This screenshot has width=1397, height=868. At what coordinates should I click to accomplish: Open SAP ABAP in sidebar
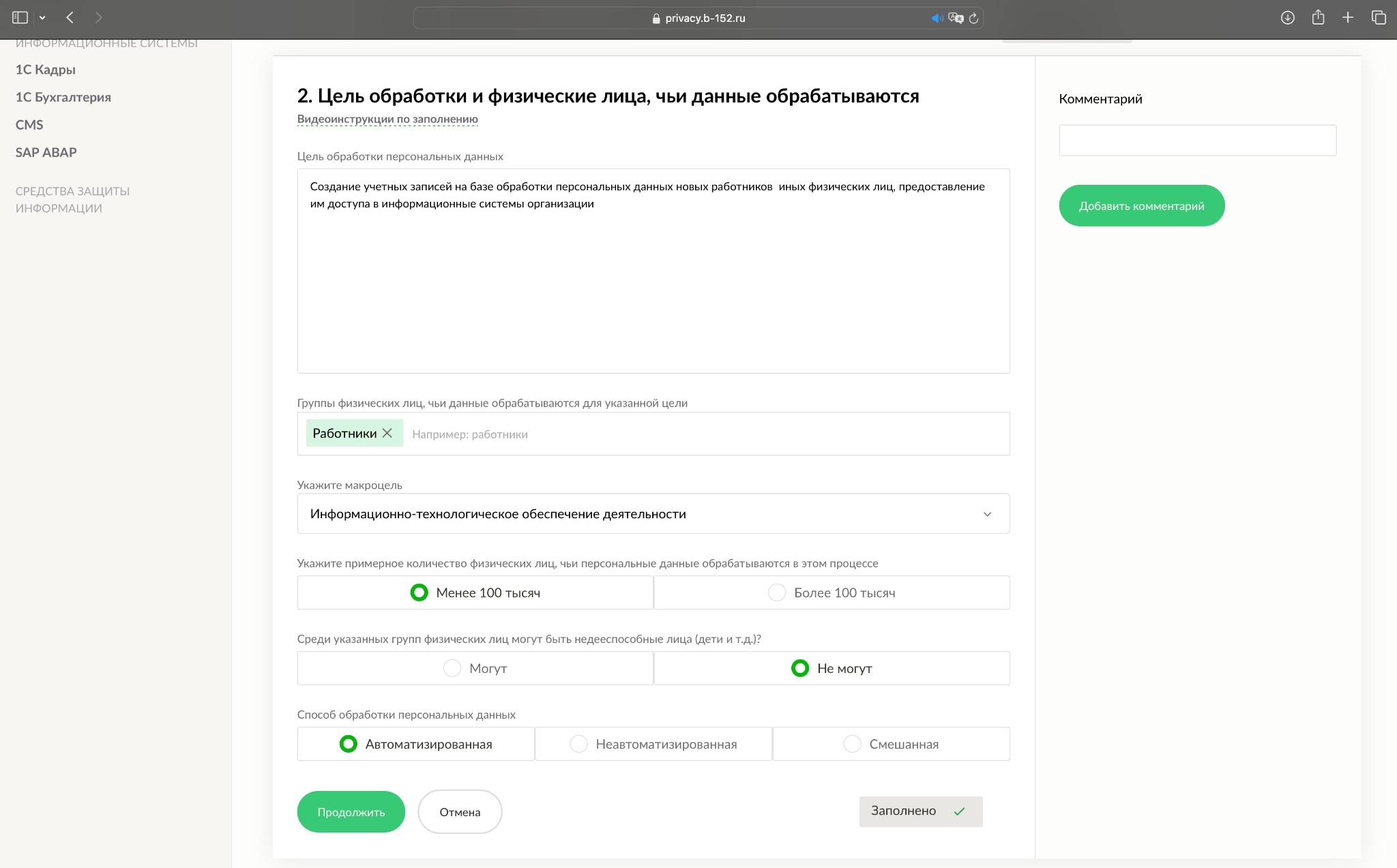tap(46, 152)
